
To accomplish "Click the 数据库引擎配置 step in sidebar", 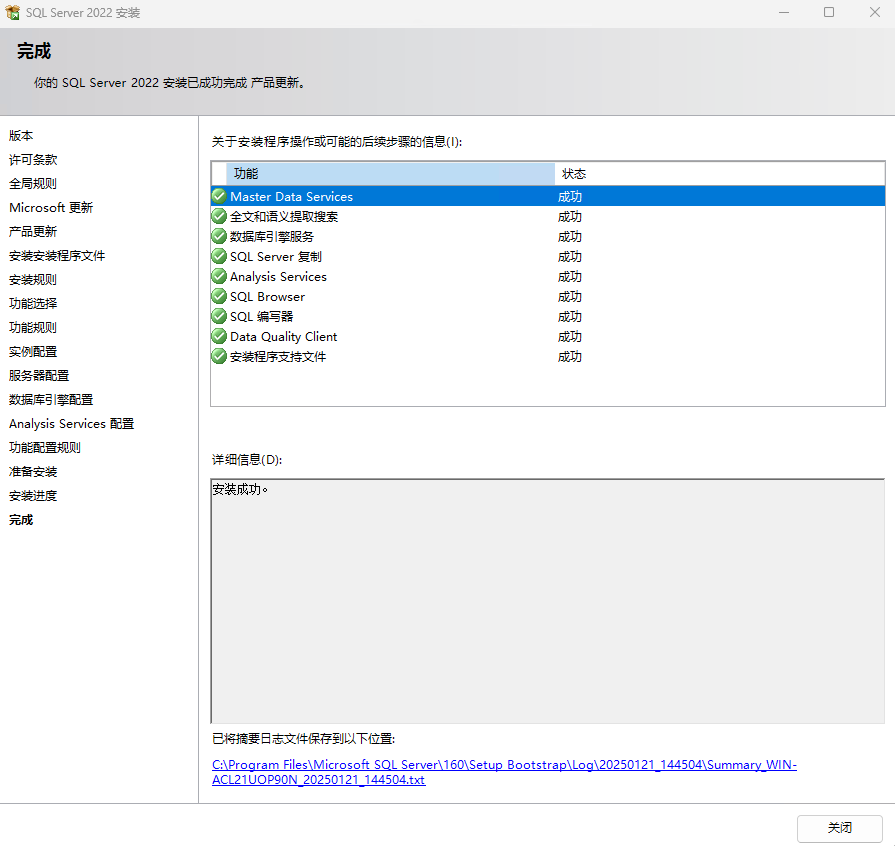I will tap(51, 399).
